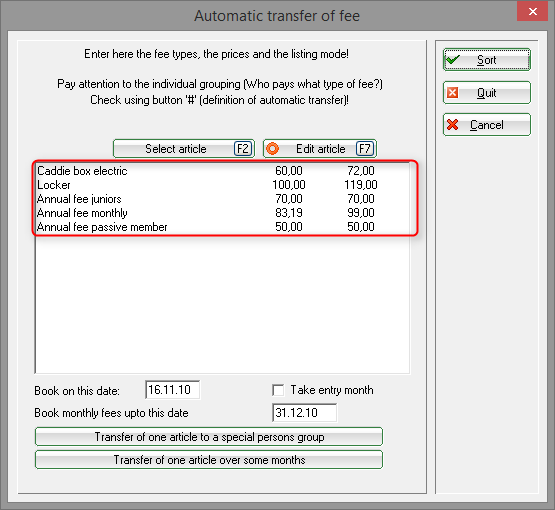This screenshot has width=555, height=510.
Task: Click the Take entry month label text
Action: coord(332,390)
